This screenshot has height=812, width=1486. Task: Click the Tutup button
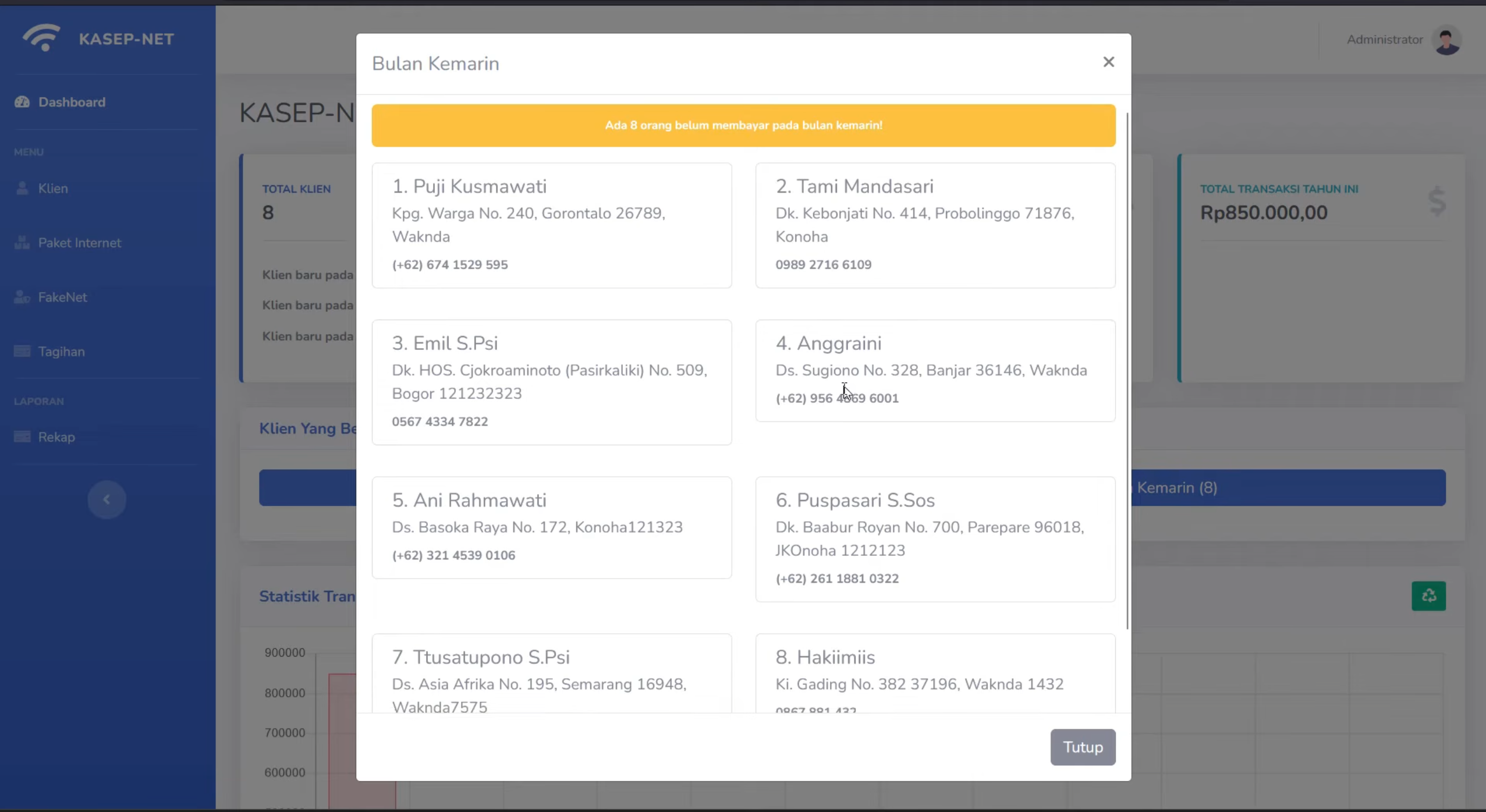[x=1083, y=747]
